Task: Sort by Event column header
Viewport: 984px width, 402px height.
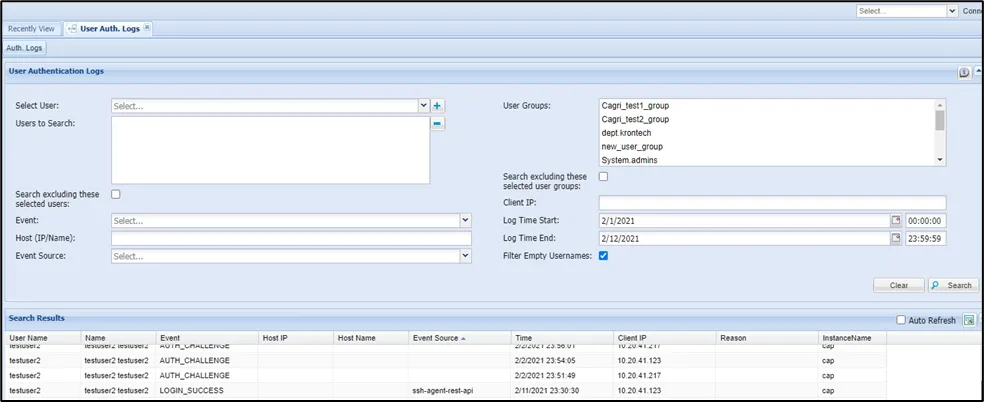Action: point(206,338)
